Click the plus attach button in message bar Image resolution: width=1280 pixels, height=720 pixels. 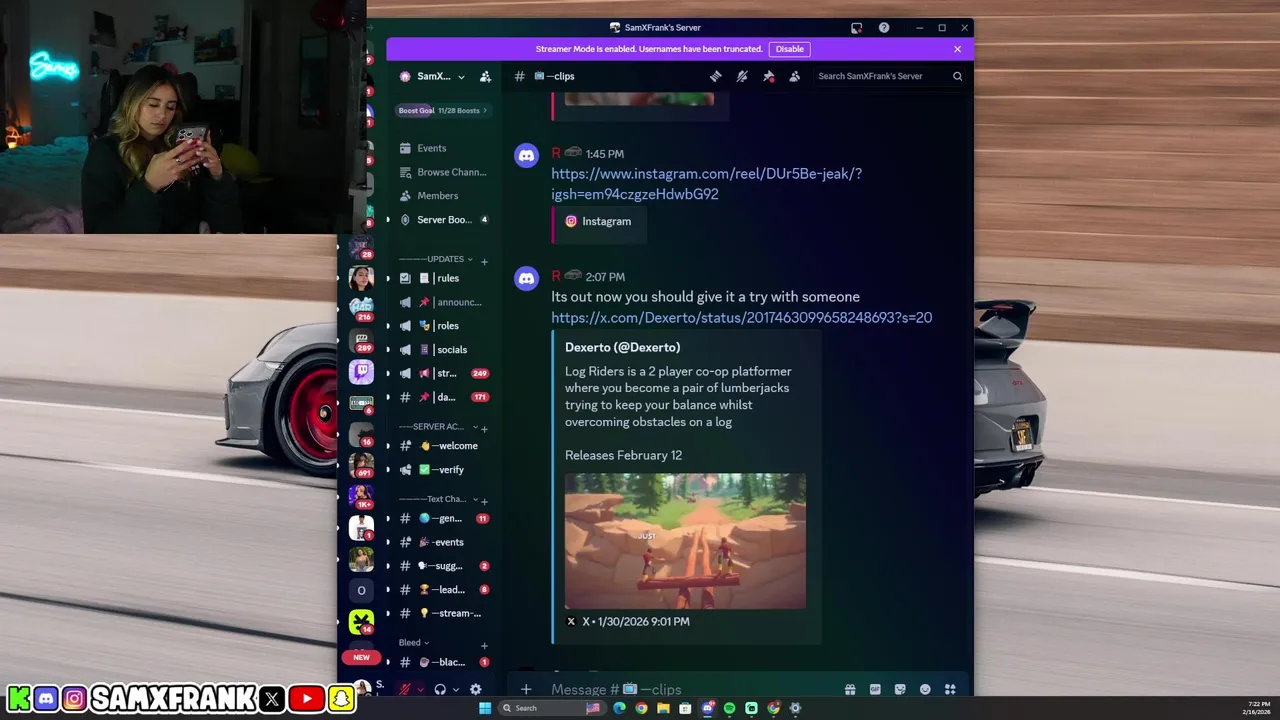(x=526, y=689)
